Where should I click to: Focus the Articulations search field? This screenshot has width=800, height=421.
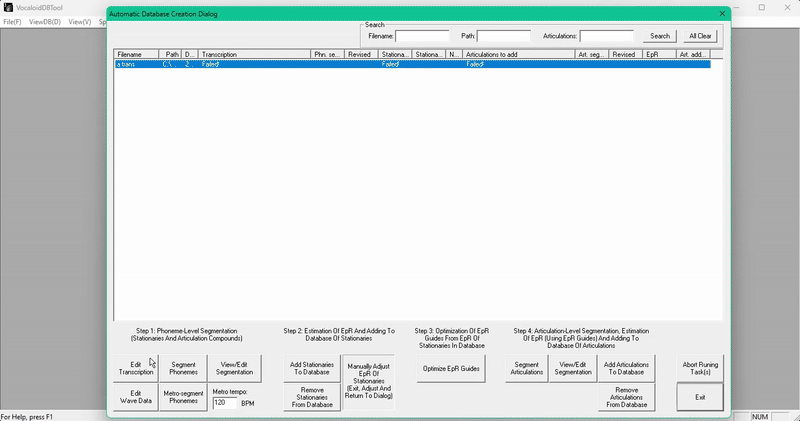[x=607, y=36]
